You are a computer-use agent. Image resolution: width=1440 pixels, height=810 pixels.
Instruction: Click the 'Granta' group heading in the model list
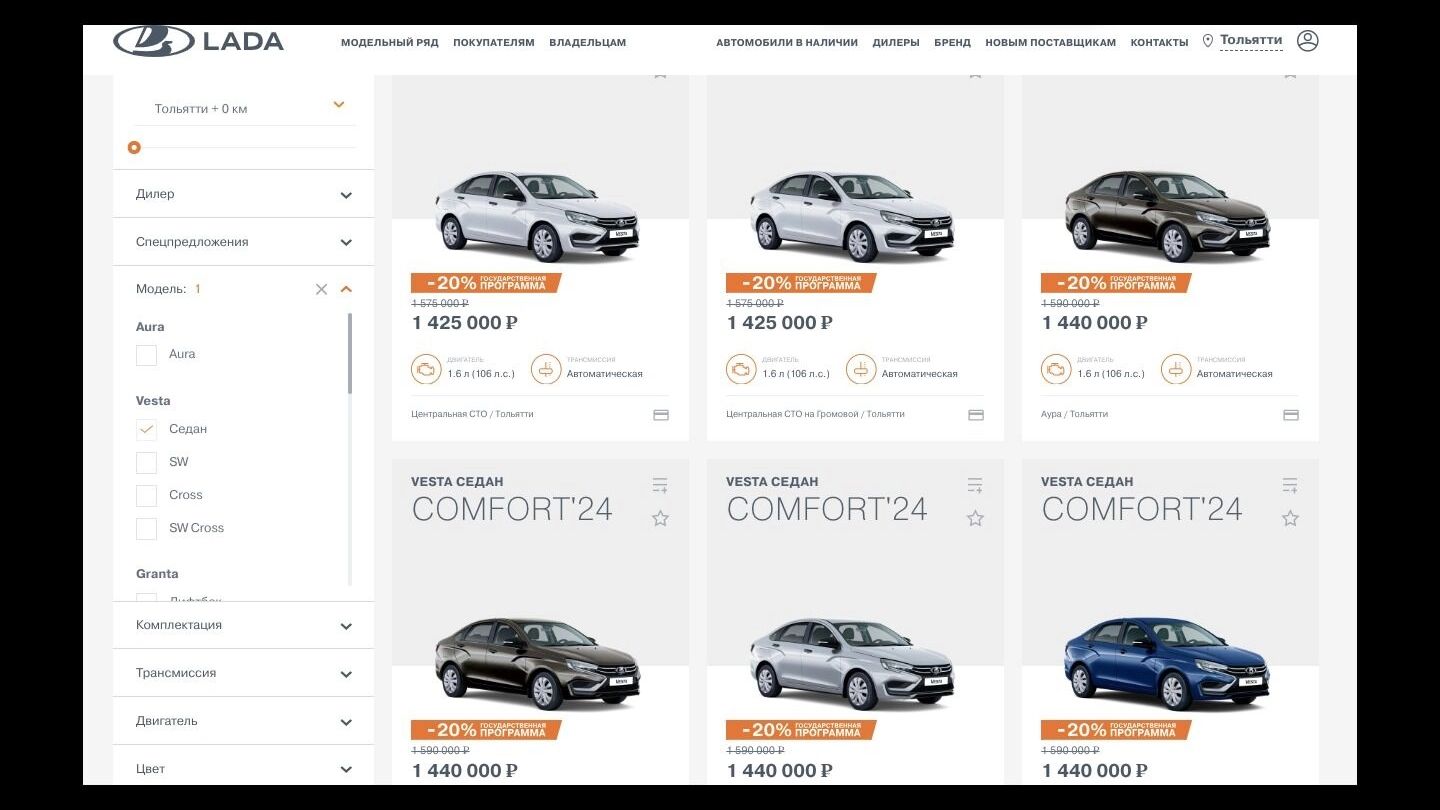pos(157,574)
